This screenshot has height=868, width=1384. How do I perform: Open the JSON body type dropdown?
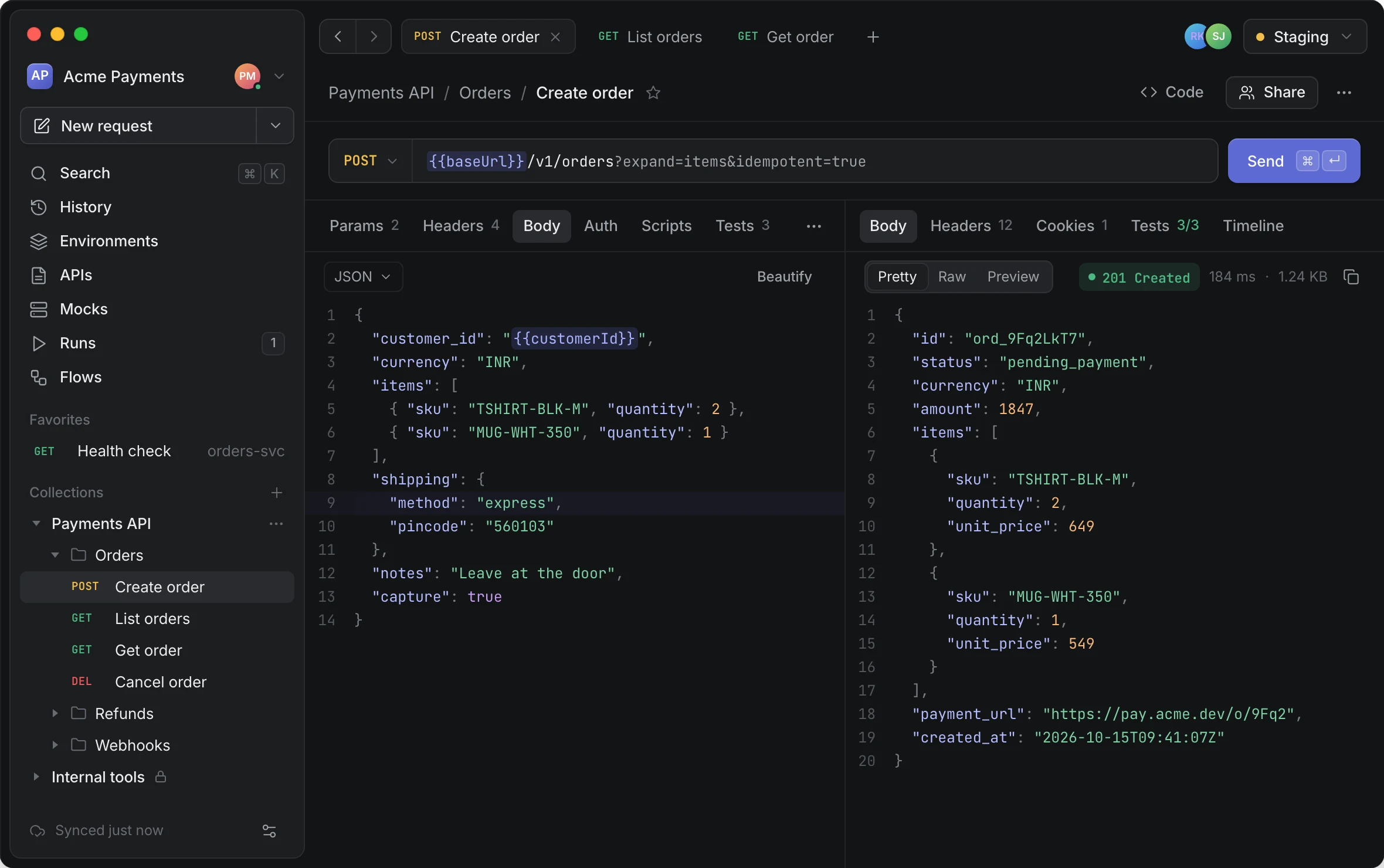(x=363, y=277)
